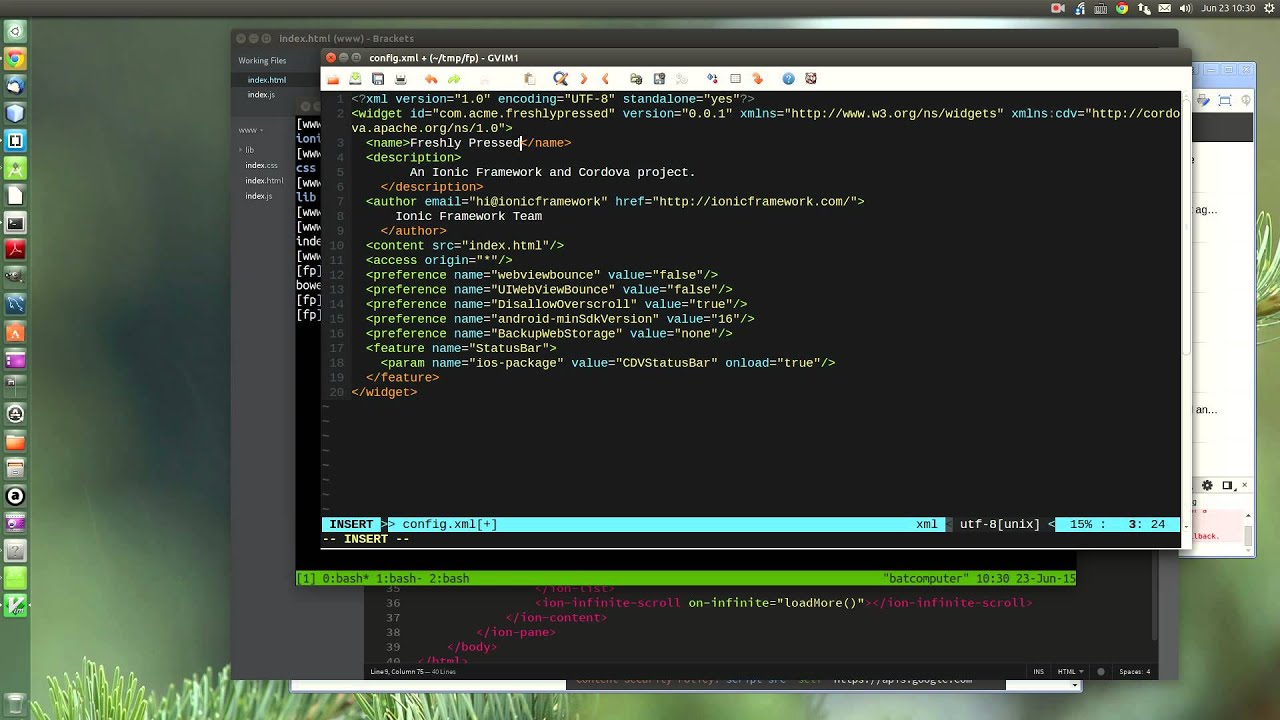Image resolution: width=1280 pixels, height=720 pixels.
Task: Click Spaces: 4 indentation setting in Brackets
Action: 1135,672
